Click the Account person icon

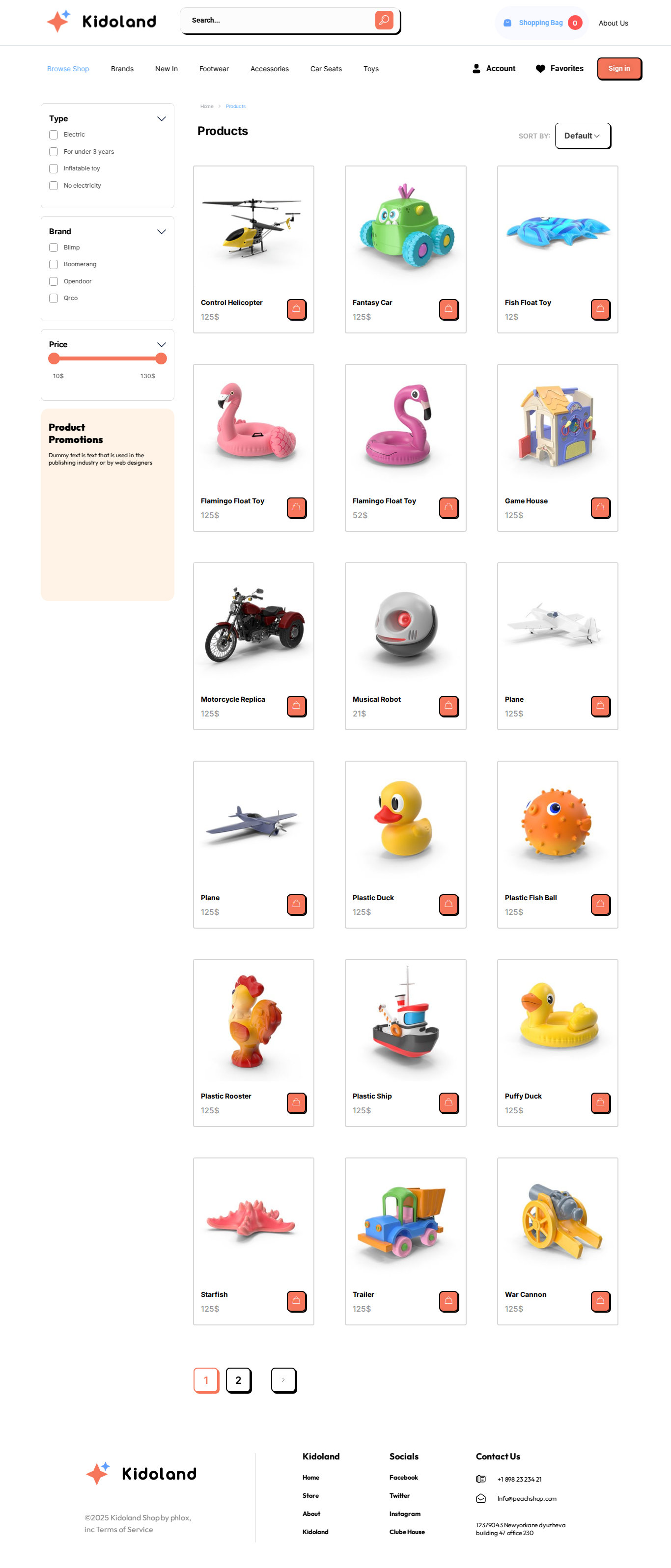click(x=476, y=69)
